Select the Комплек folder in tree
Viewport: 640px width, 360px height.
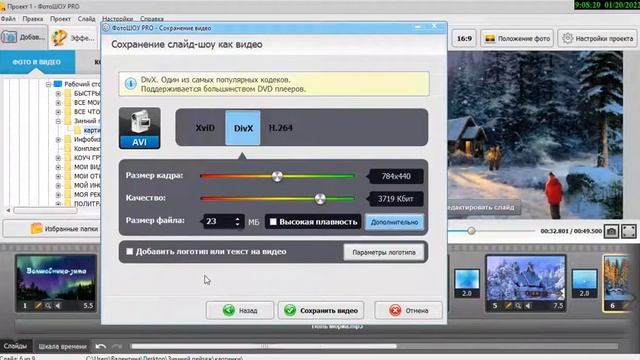[x=87, y=149]
